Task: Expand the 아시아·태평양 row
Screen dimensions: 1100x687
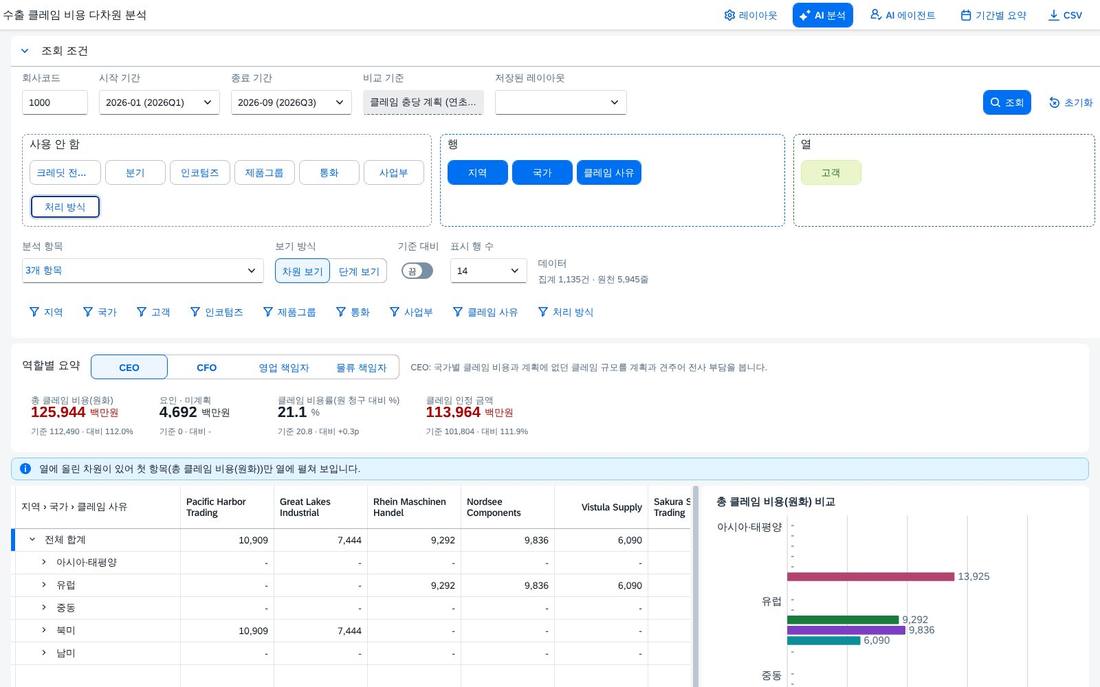Action: click(43, 562)
